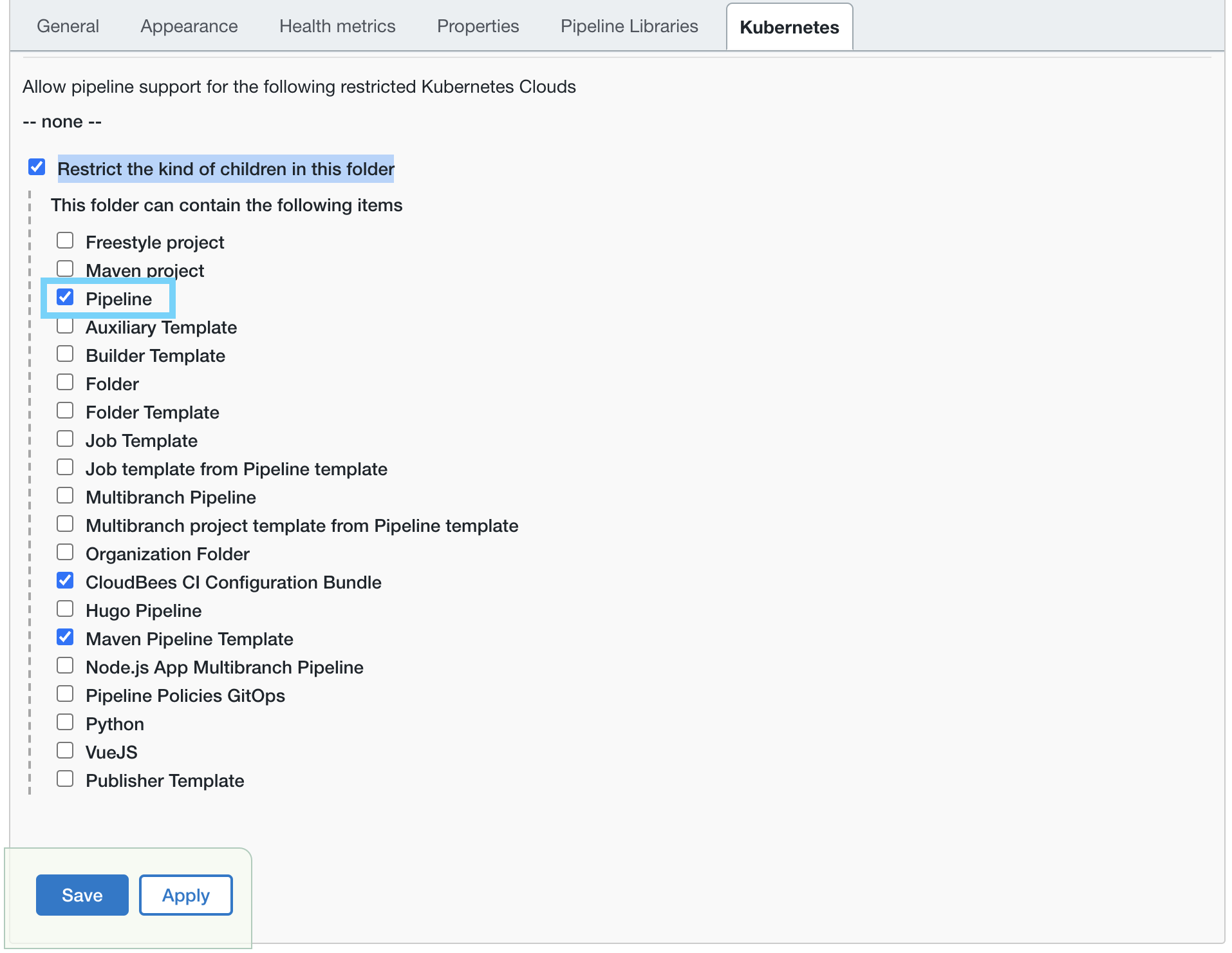Toggle Restrict the kind of children checkbox
The height and width of the screenshot is (953, 1232).
pos(37,167)
